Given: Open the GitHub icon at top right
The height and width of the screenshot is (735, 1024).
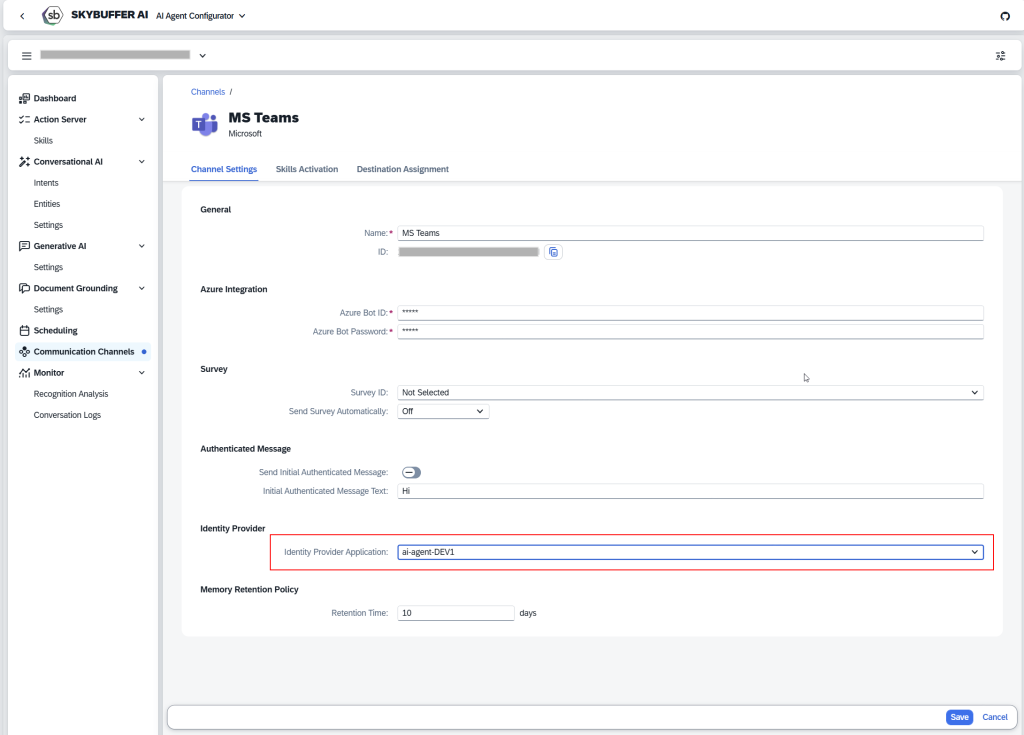Looking at the screenshot, I should [x=1004, y=16].
